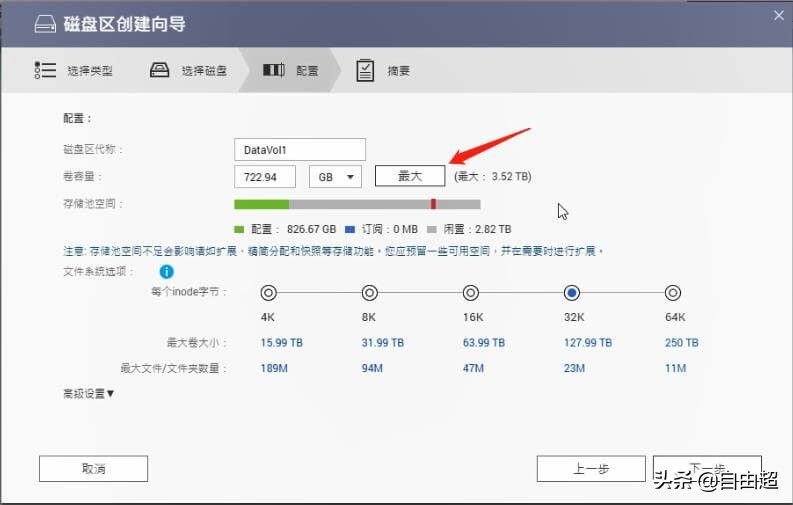Close the volume creation wizard
The height and width of the screenshot is (505, 793).
click(778, 15)
